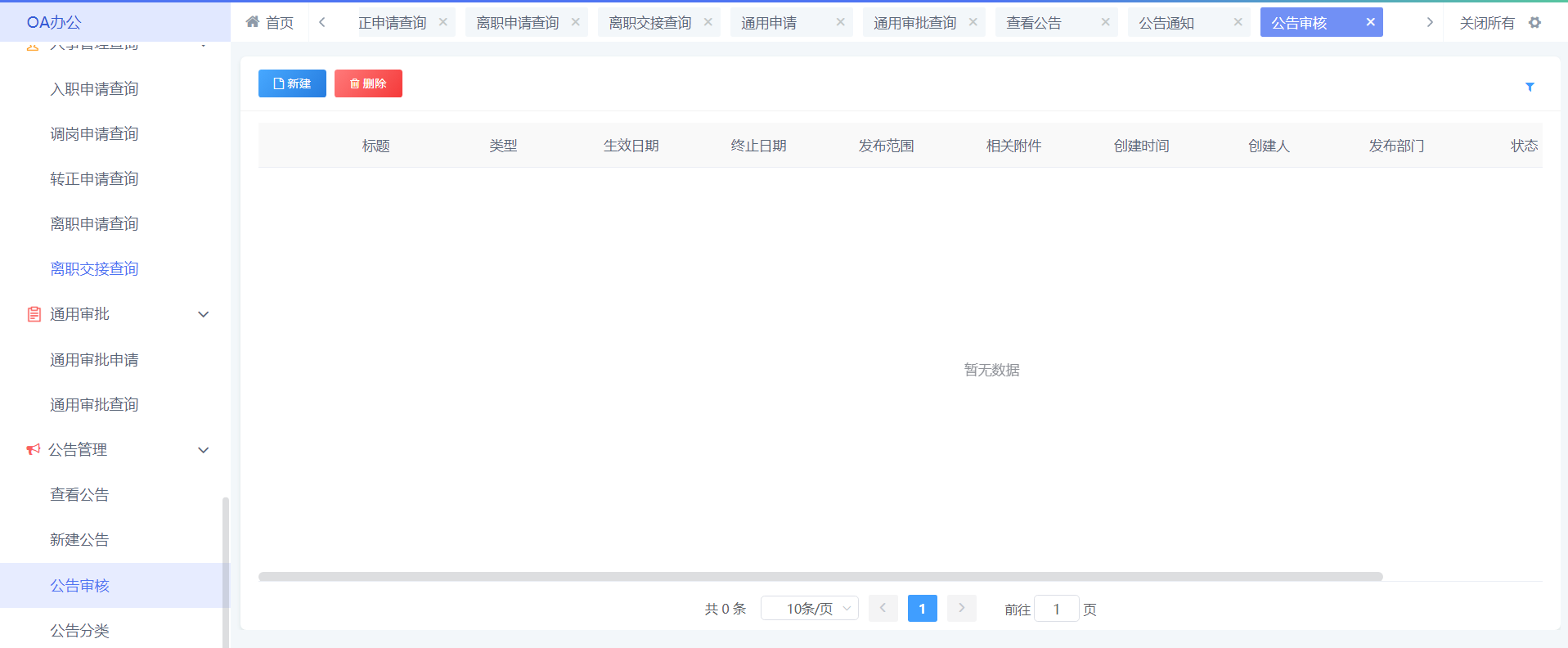
Task: Click the red 删除 button
Action: click(x=368, y=83)
